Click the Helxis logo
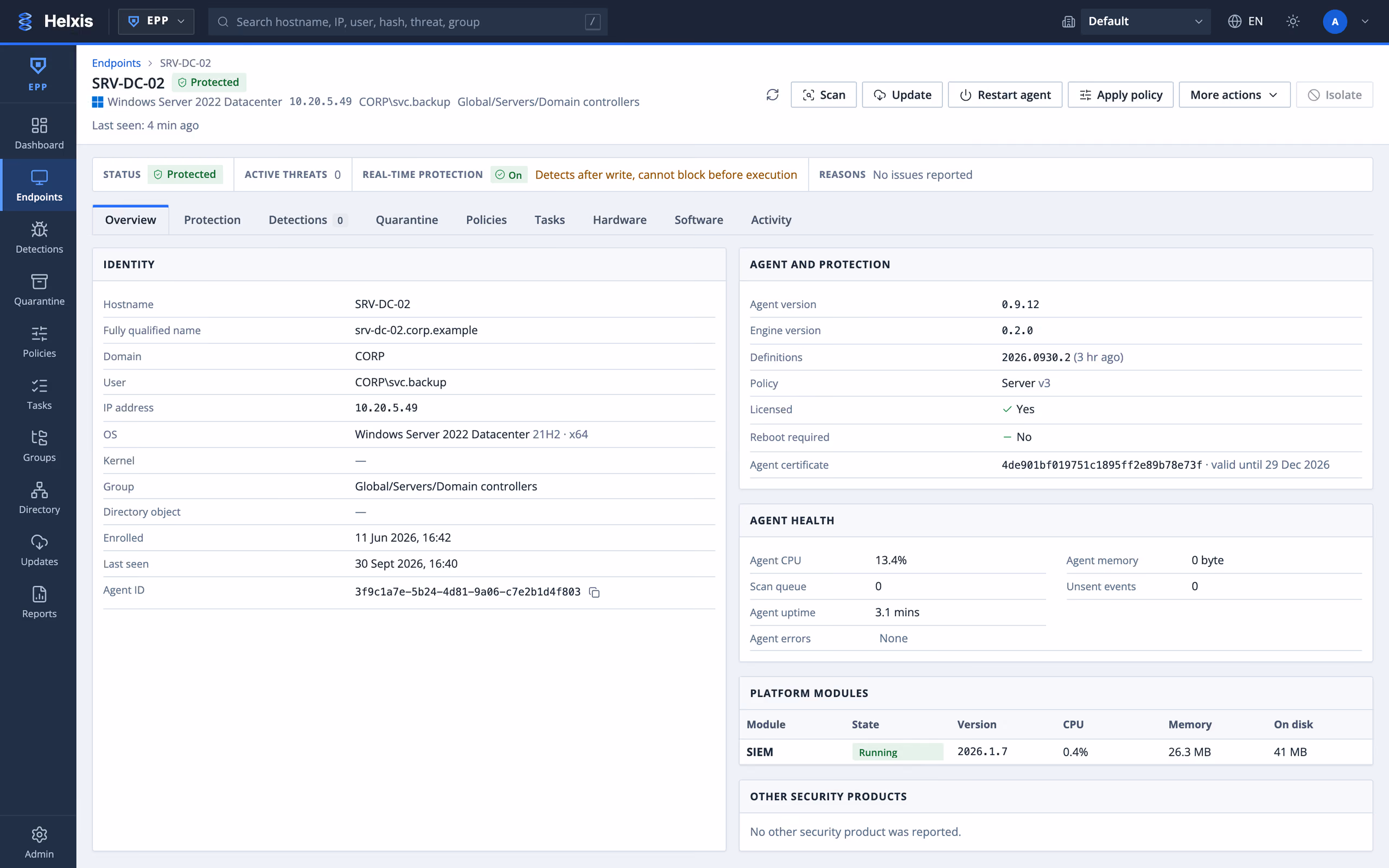 (x=55, y=21)
